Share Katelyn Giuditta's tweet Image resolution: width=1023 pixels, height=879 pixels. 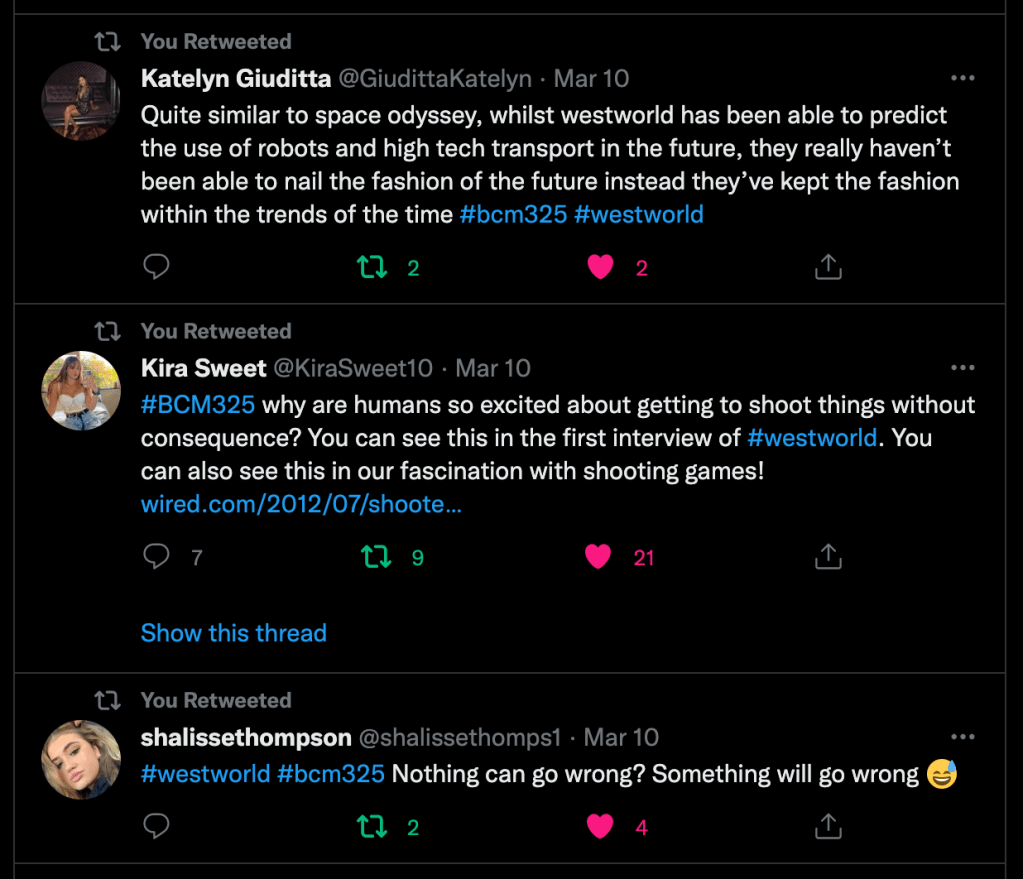tap(828, 267)
